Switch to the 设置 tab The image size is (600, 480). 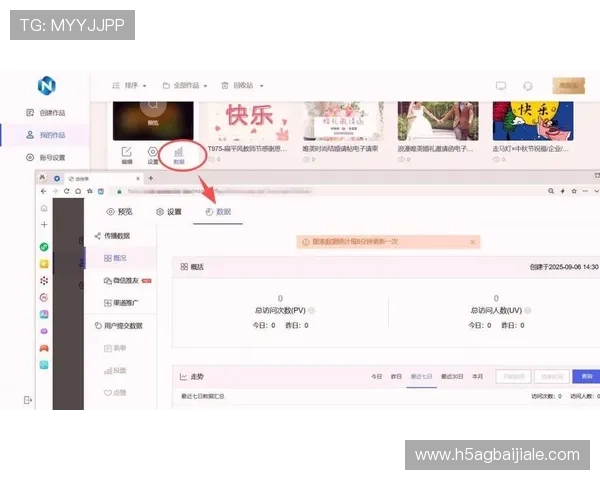pos(169,212)
